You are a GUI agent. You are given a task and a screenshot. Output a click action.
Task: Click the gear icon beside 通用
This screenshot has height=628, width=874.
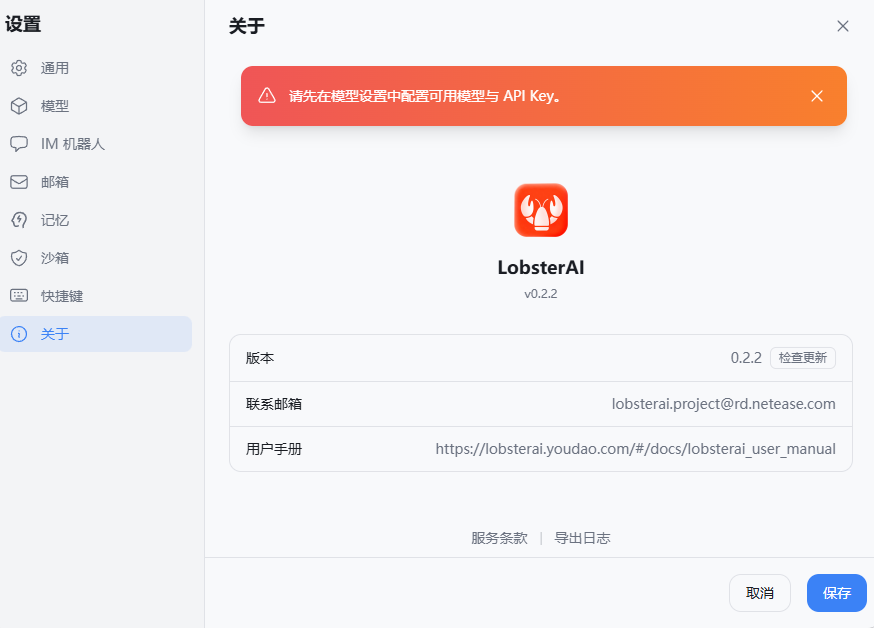[x=19, y=68]
